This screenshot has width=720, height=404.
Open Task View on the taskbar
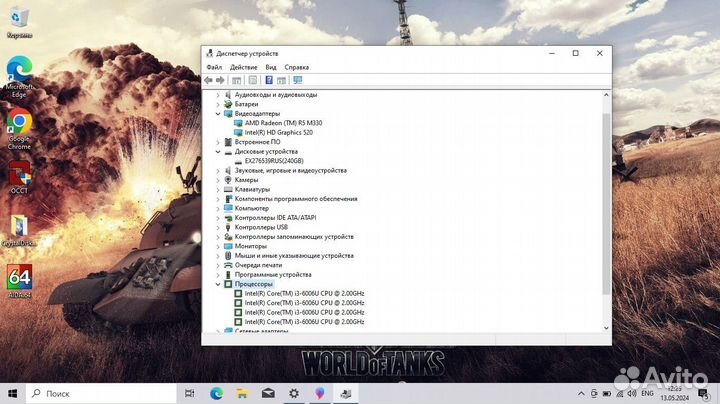pyautogui.click(x=189, y=393)
